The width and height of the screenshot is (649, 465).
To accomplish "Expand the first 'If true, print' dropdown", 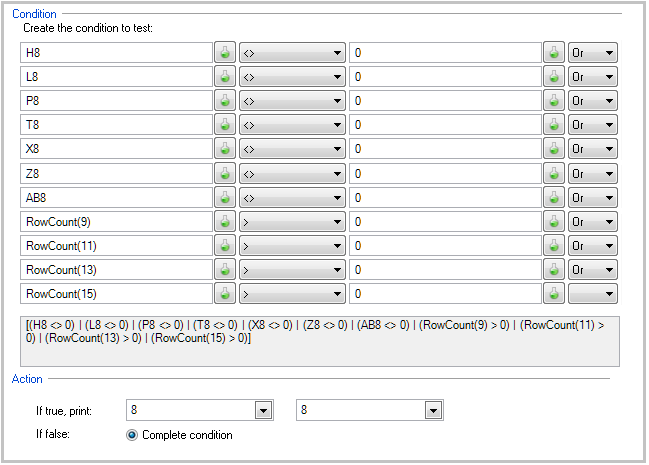I will point(264,410).
